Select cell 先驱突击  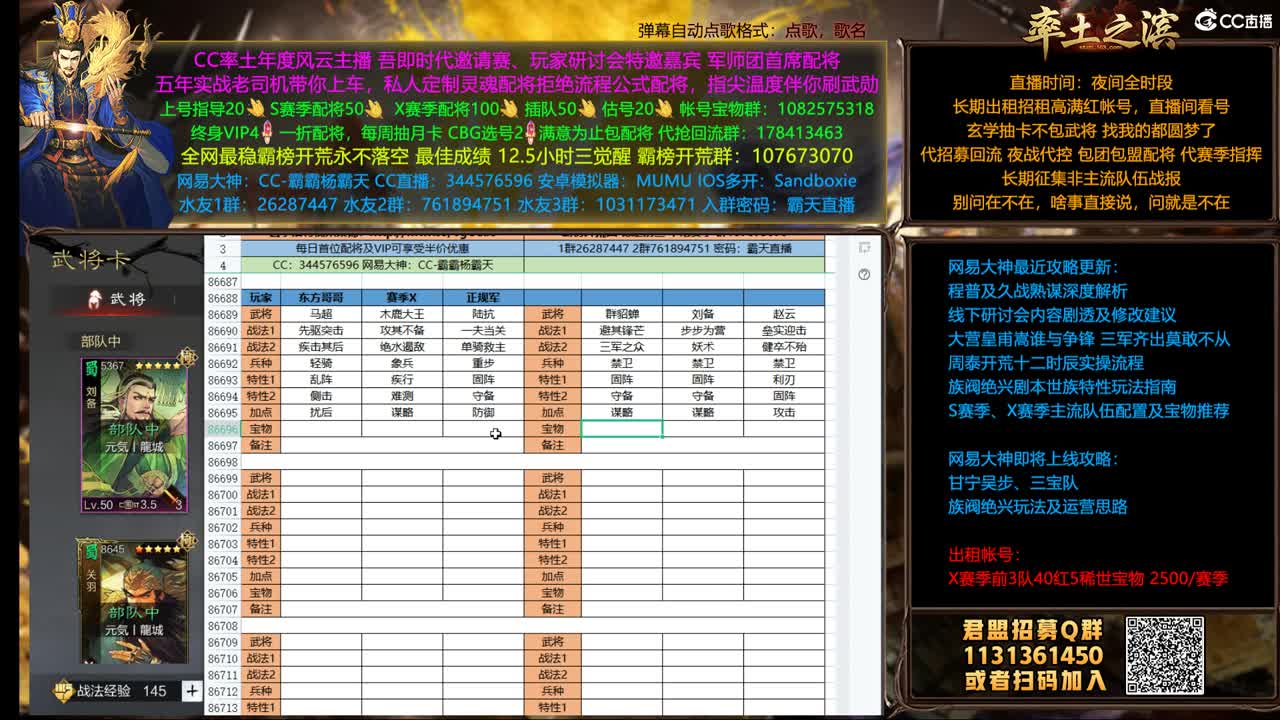(x=321, y=330)
